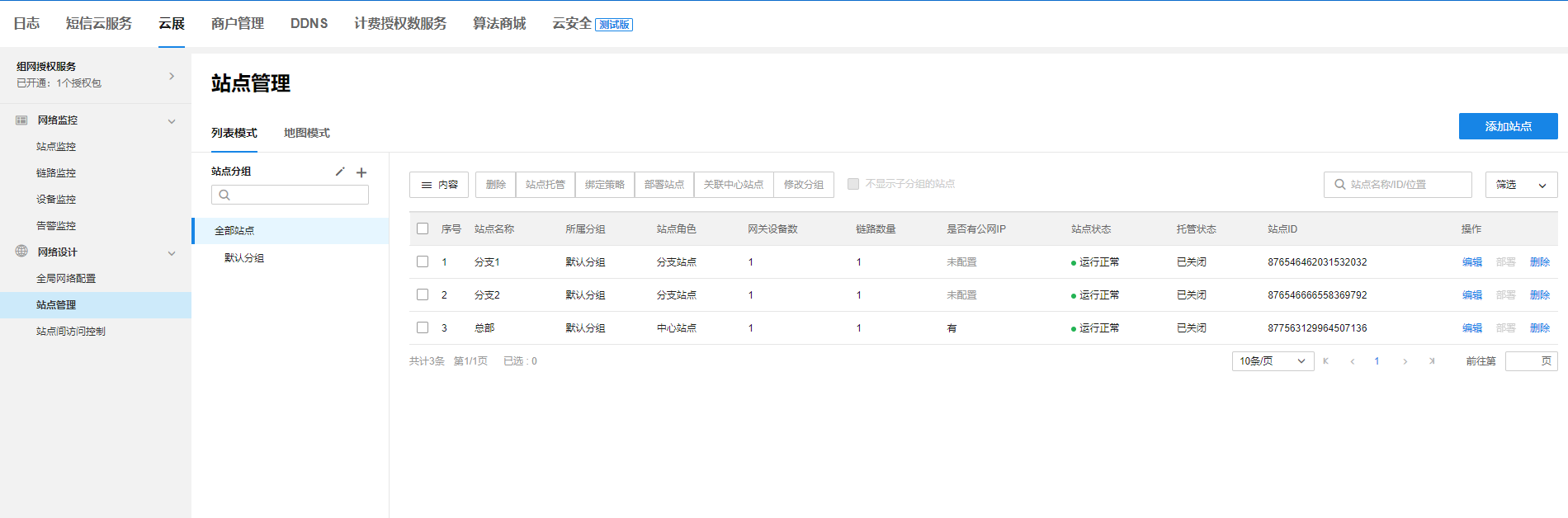Image resolution: width=1568 pixels, height=518 pixels.
Task: Open 算法商城 top menu
Action: coord(499,23)
